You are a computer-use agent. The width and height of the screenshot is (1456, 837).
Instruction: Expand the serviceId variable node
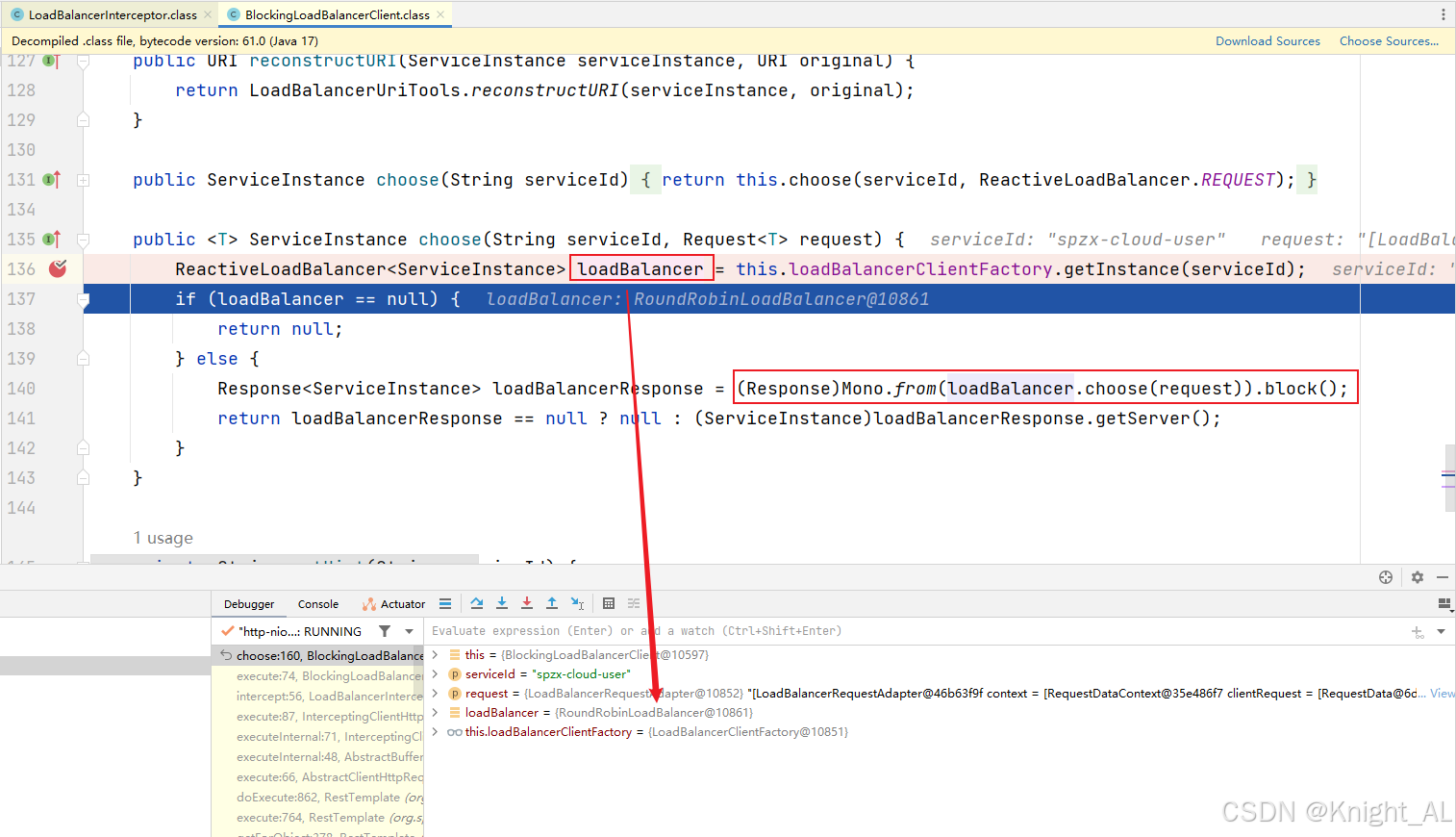pyautogui.click(x=436, y=674)
